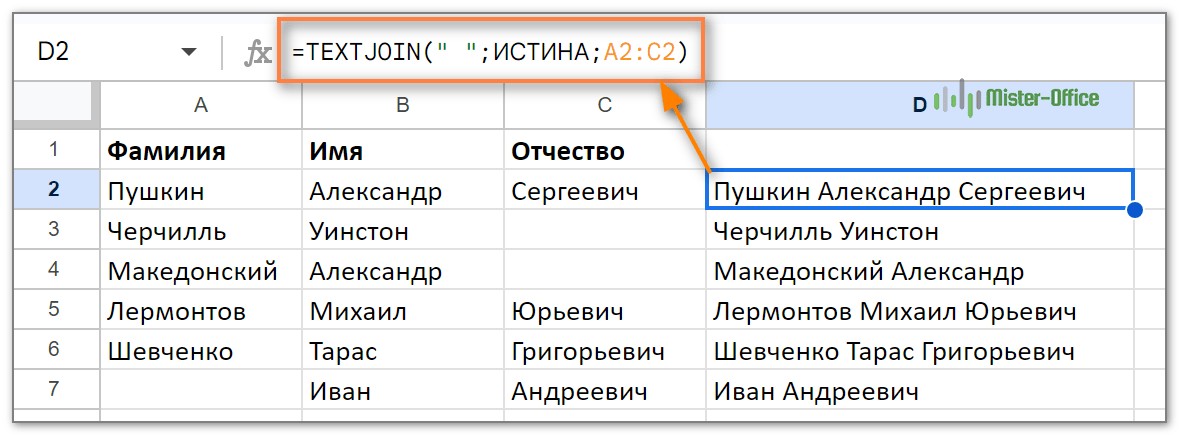Click 'Александр' in the Пушкин row
This screenshot has height=435, width=1179.
pyautogui.click(x=403, y=191)
